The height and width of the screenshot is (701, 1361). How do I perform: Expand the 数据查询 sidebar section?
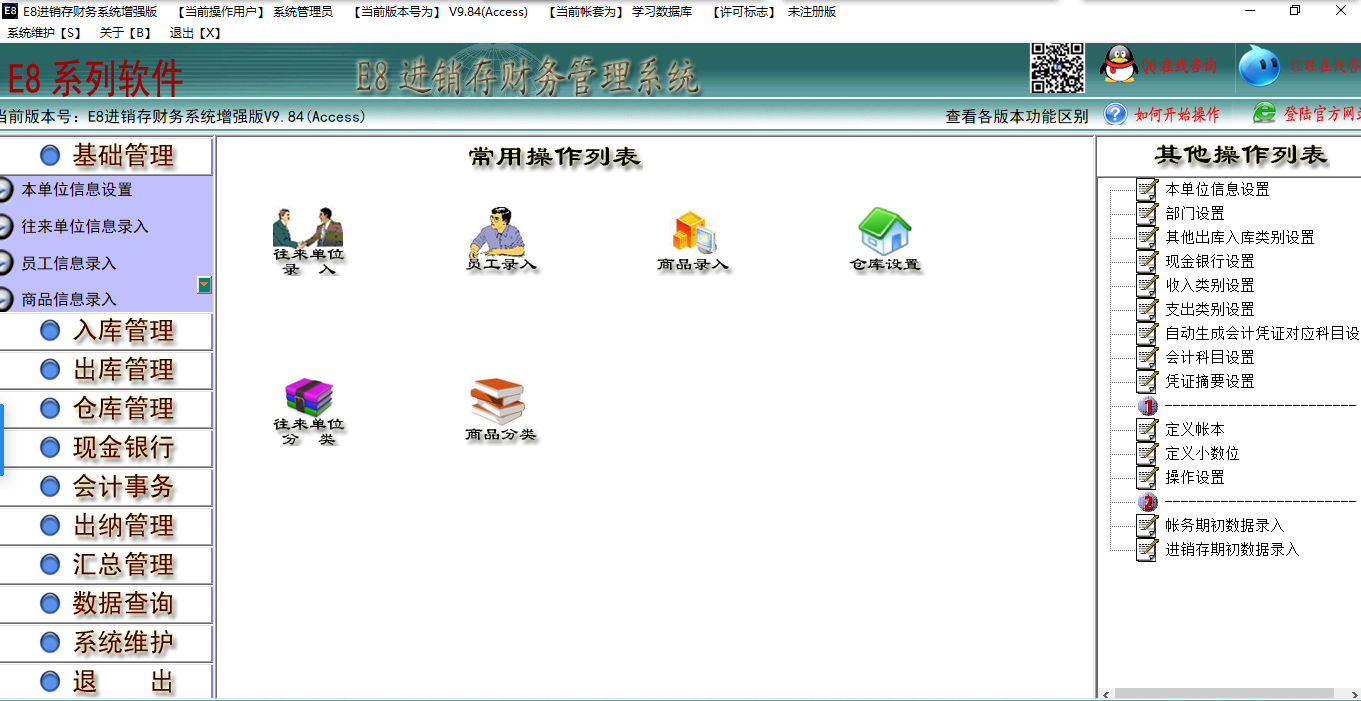pos(106,604)
